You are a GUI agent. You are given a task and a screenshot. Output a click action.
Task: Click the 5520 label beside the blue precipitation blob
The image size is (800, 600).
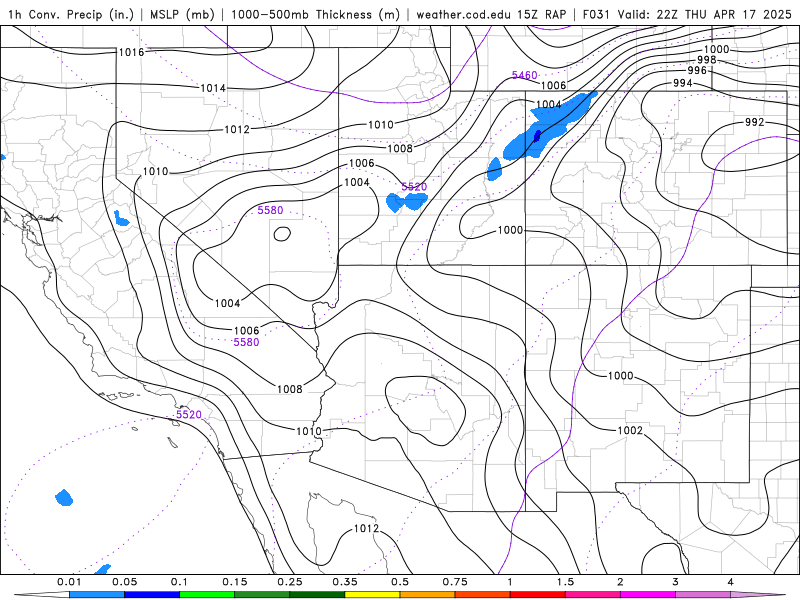414,187
